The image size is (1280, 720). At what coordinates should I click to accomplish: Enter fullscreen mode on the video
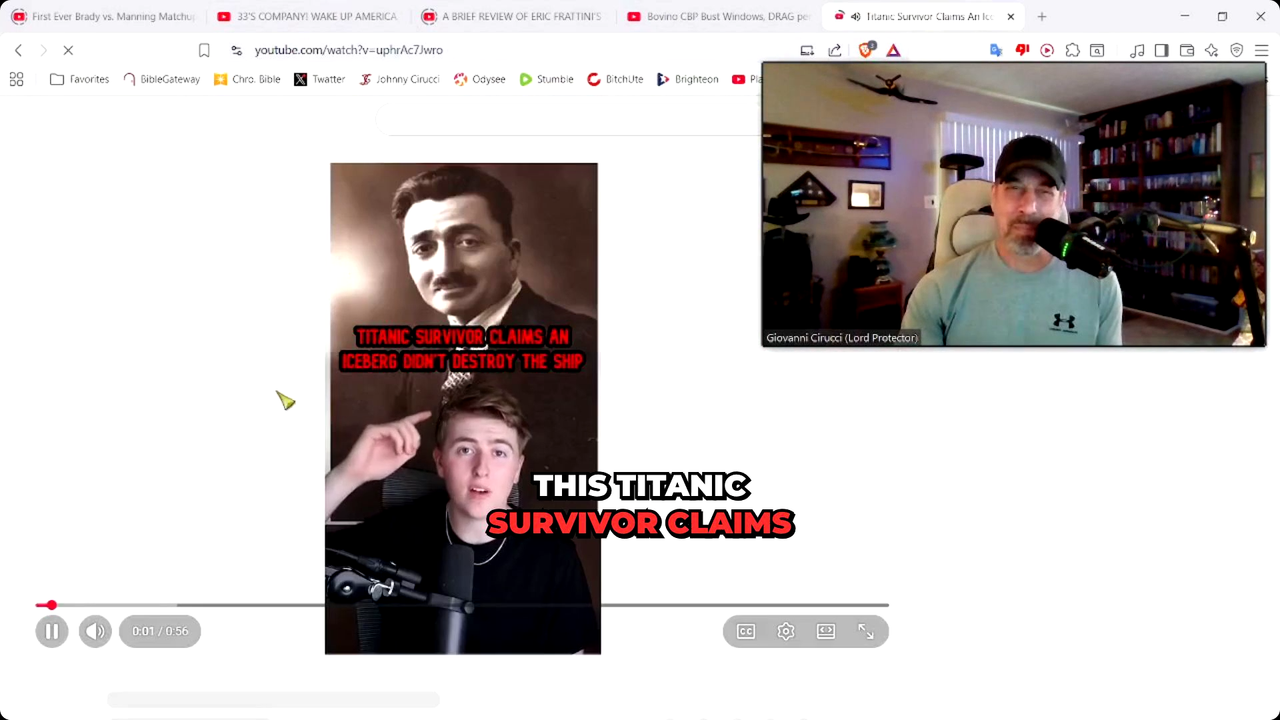click(x=866, y=631)
